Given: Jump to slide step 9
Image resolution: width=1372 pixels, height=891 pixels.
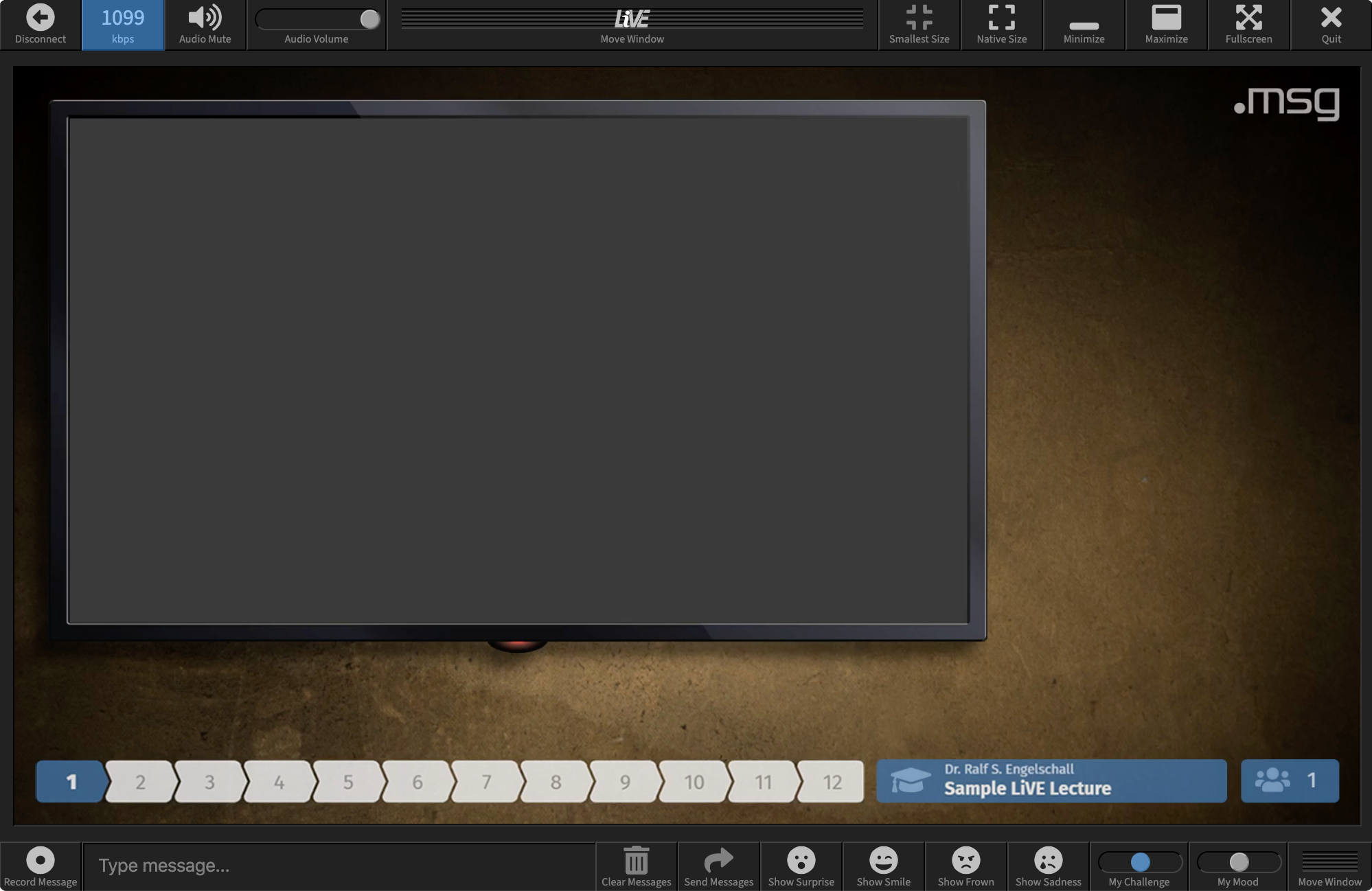Looking at the screenshot, I should [625, 781].
